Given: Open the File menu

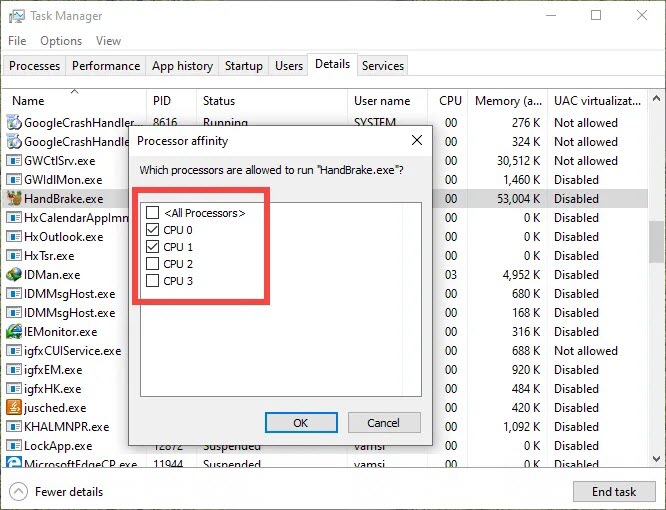Looking at the screenshot, I should [x=17, y=41].
